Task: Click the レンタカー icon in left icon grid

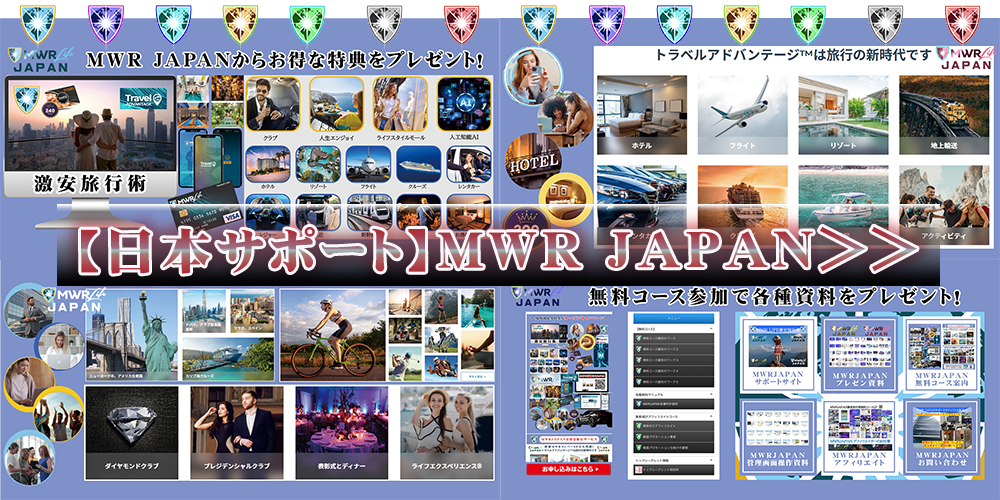Action: (x=467, y=168)
